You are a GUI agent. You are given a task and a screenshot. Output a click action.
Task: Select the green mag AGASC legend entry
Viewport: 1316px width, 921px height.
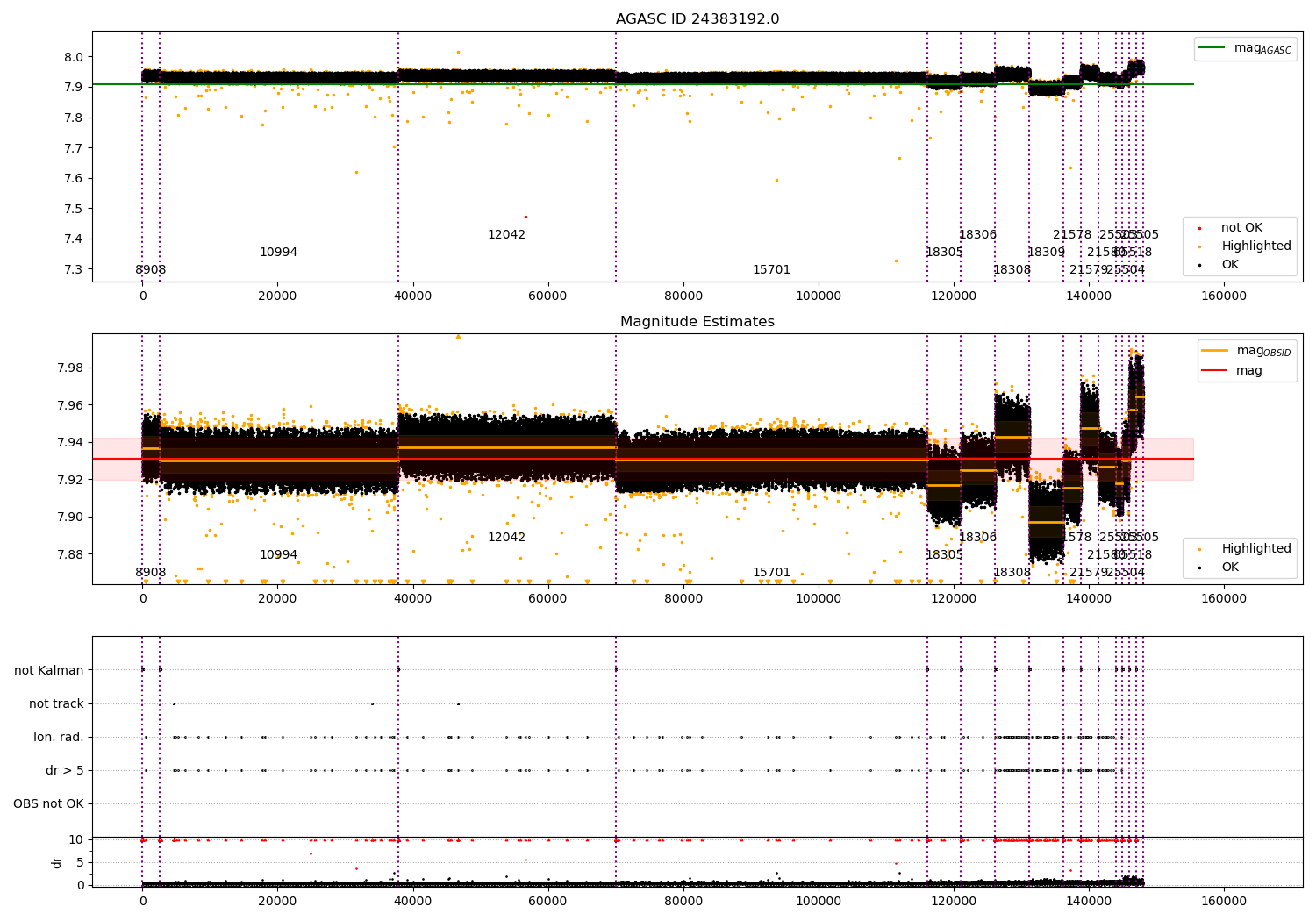(1246, 48)
